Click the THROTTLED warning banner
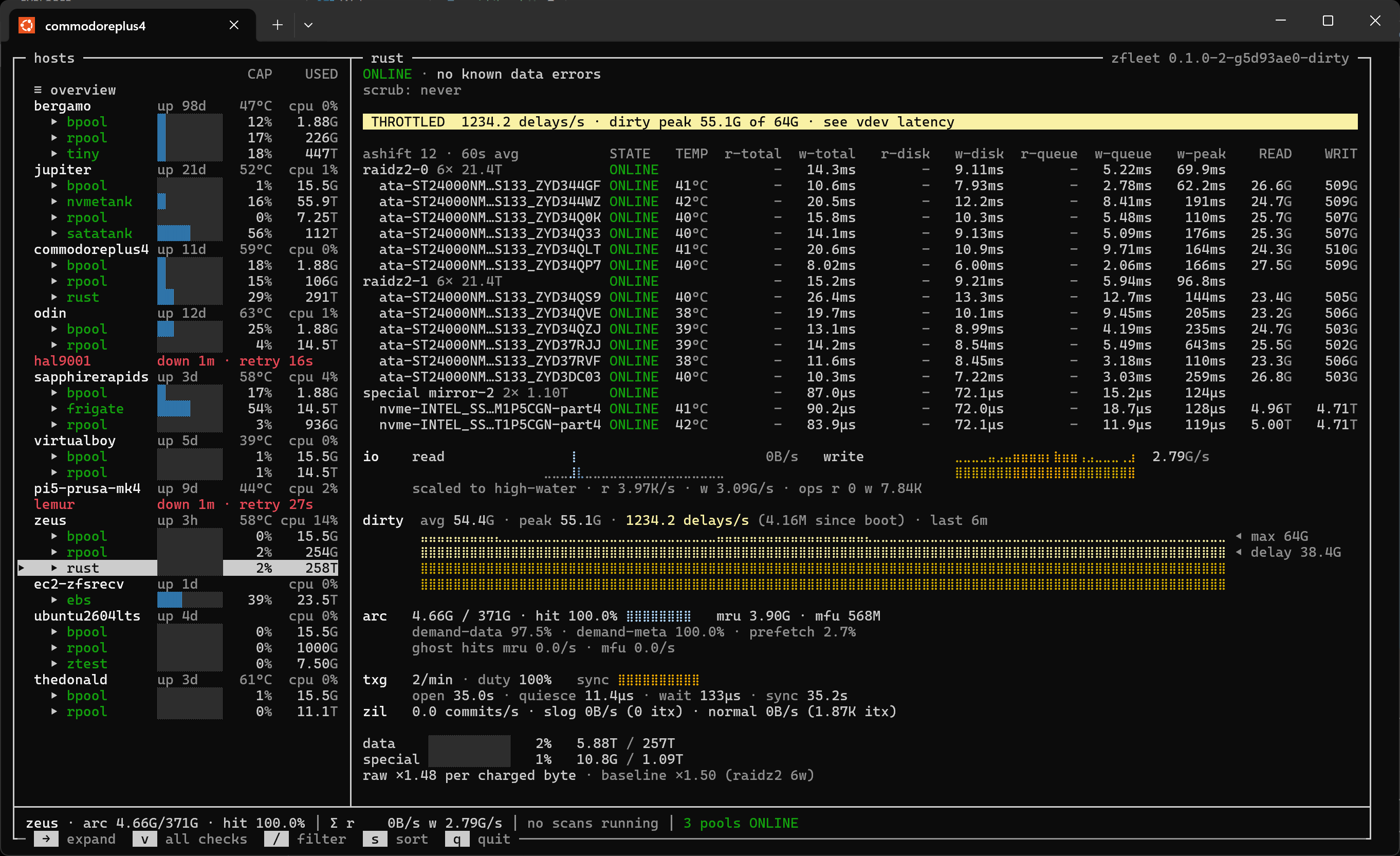This screenshot has height=856, width=1400. pos(860,122)
